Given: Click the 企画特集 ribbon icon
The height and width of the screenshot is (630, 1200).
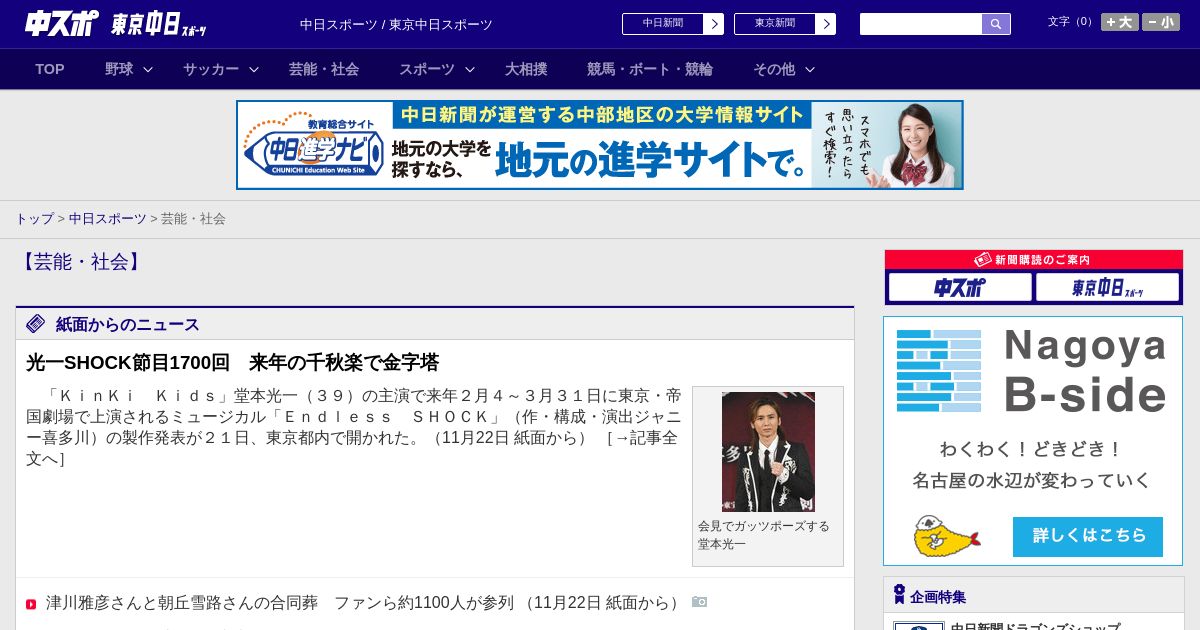Looking at the screenshot, I should 899,595.
